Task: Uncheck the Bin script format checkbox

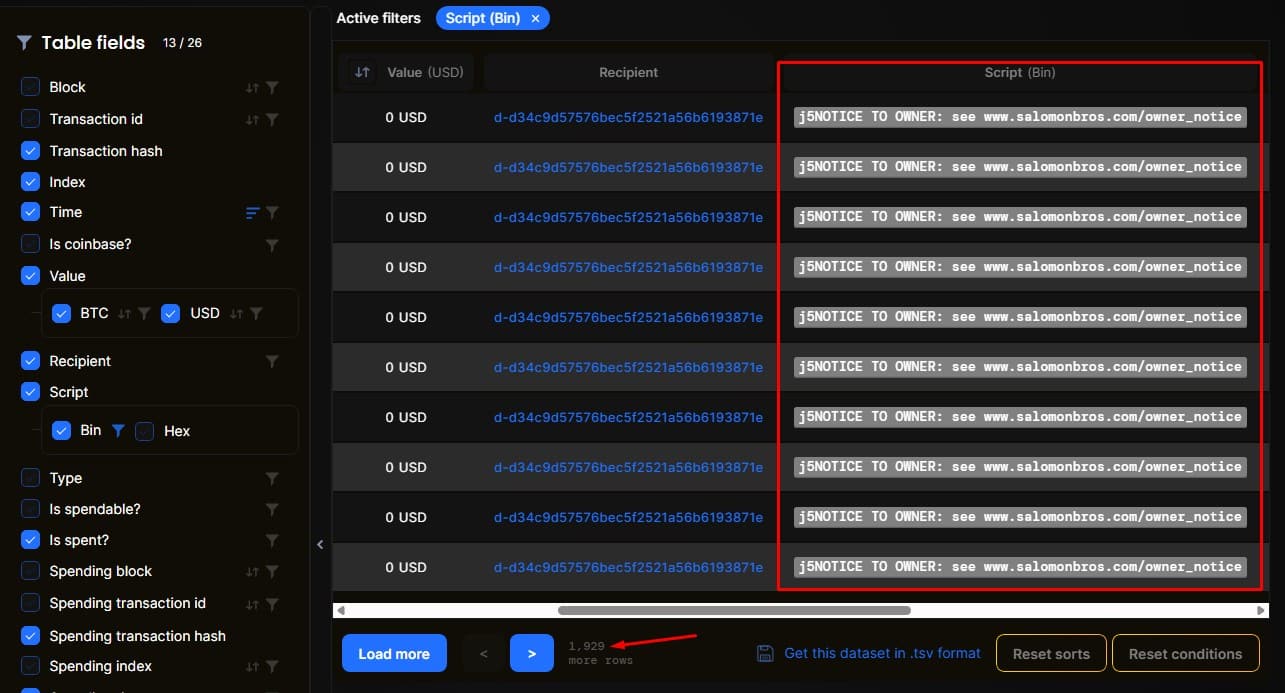Action: [x=62, y=430]
